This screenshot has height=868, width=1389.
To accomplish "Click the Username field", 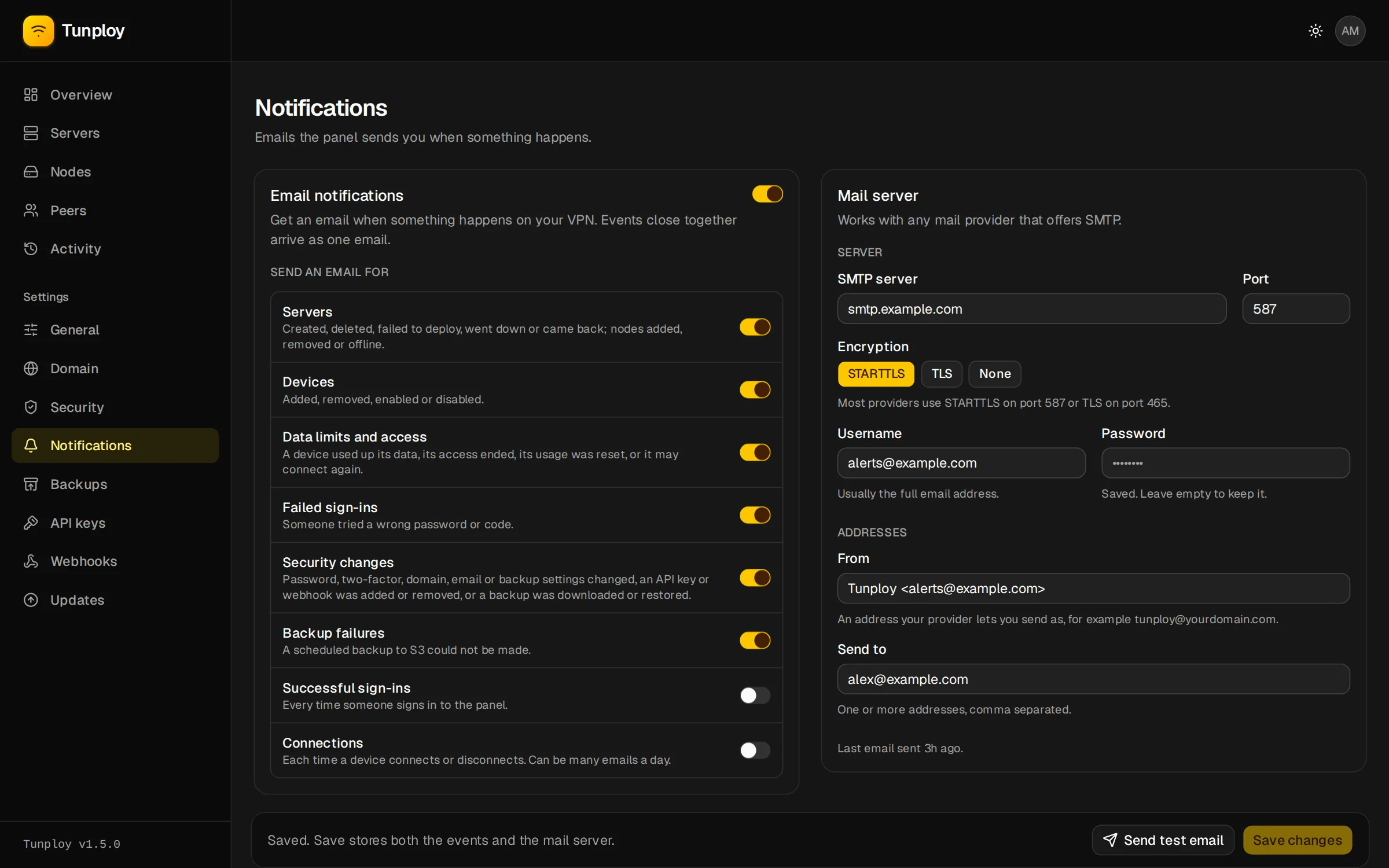I will [961, 463].
